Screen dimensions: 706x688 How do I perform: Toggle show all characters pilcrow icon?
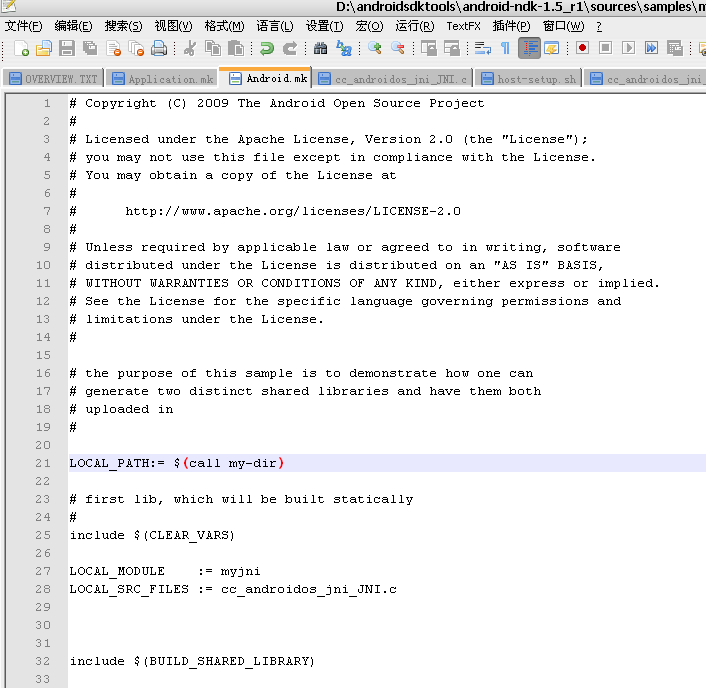[x=505, y=48]
